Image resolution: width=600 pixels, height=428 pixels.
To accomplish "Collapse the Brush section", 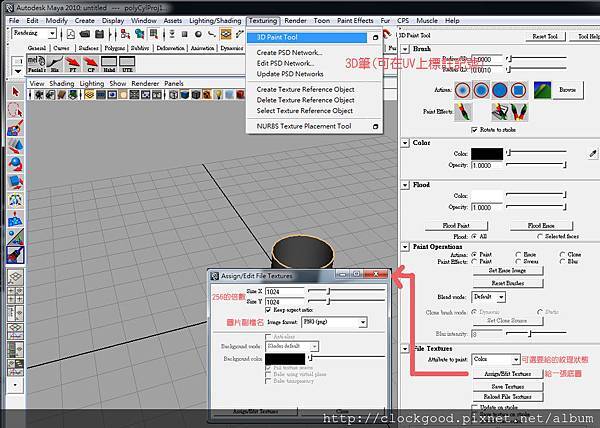I will pos(405,49).
